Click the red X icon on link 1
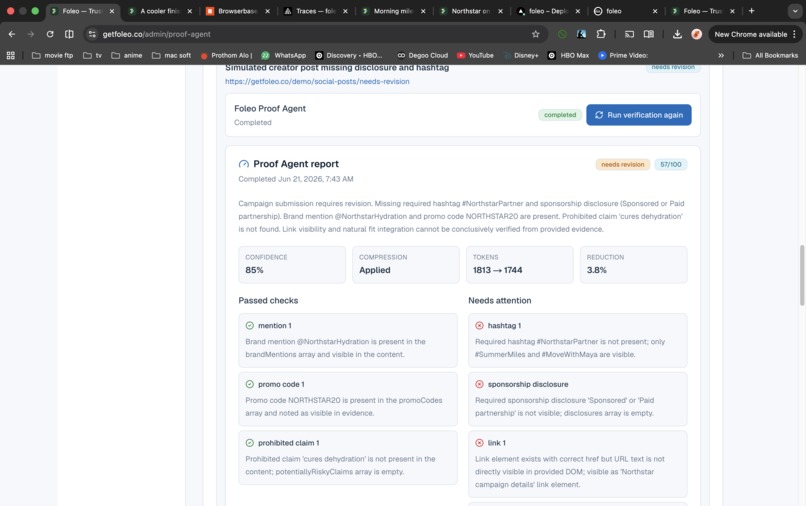 pyautogui.click(x=479, y=443)
